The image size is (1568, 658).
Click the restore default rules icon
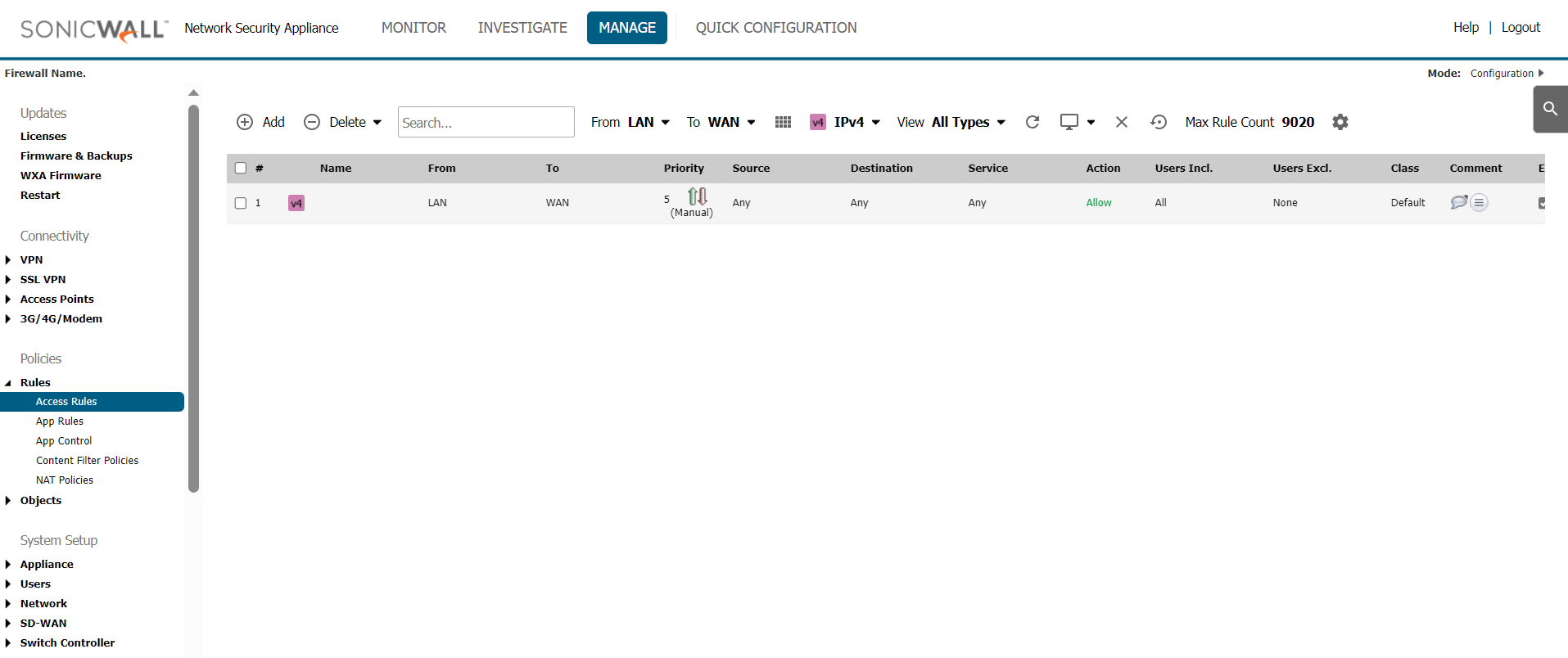tap(1158, 122)
